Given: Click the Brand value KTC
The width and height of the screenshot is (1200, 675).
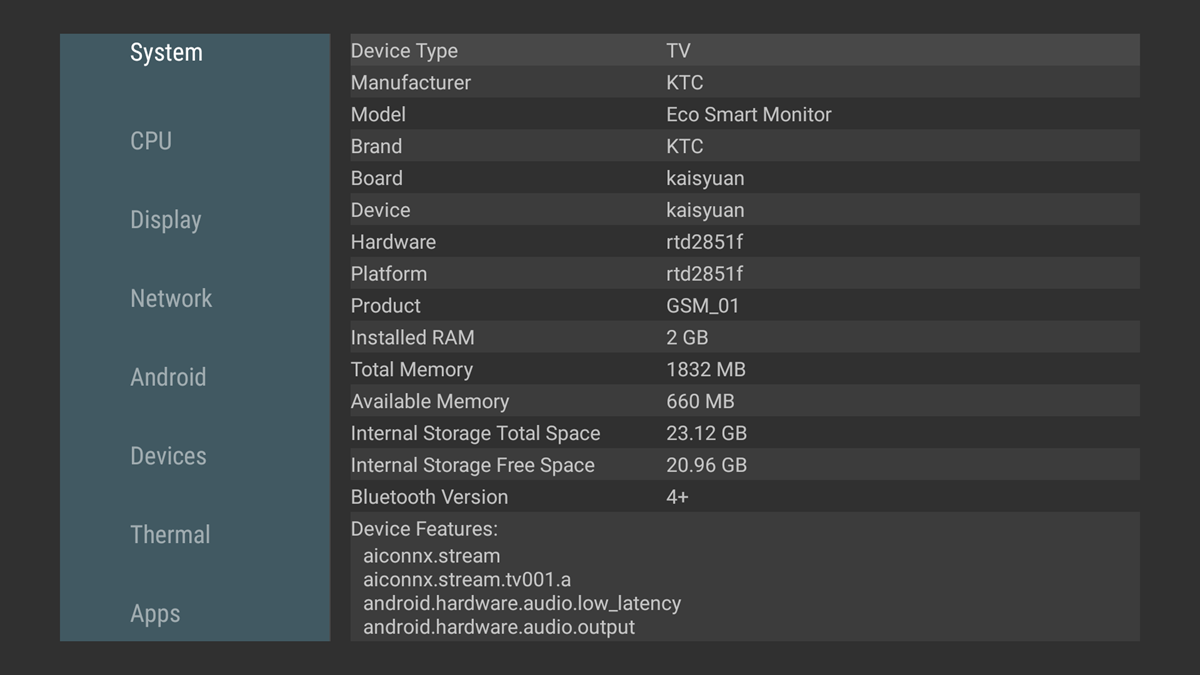Looking at the screenshot, I should point(685,147).
